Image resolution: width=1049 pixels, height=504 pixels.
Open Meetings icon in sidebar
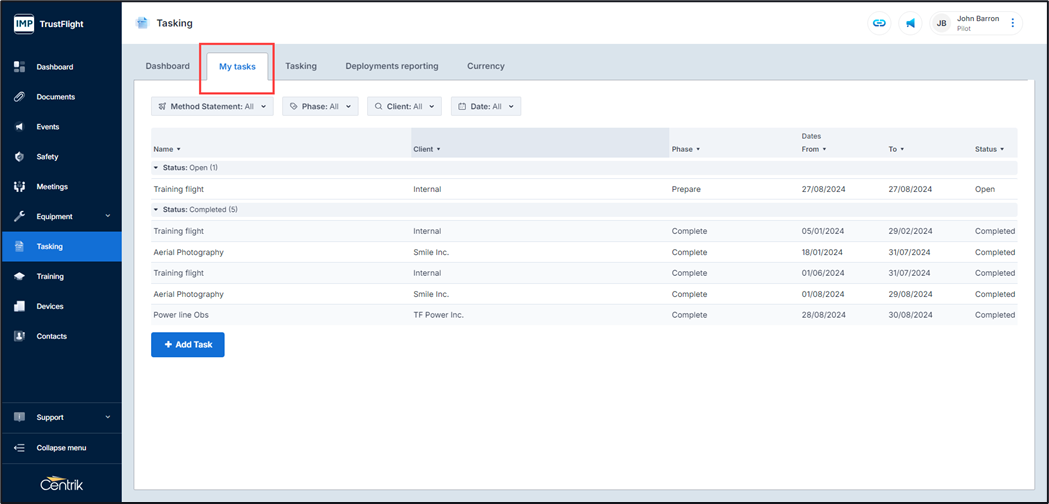pyautogui.click(x=19, y=187)
